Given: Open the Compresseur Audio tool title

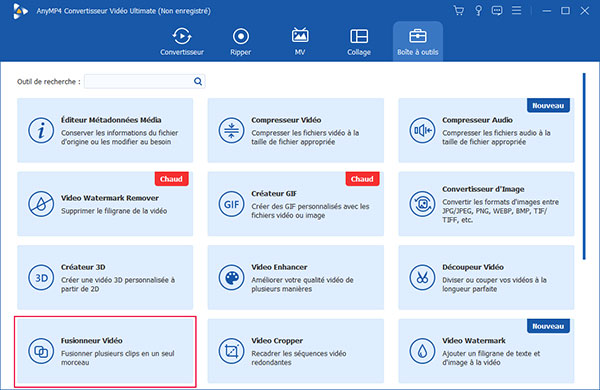Looking at the screenshot, I should pos(477,120).
